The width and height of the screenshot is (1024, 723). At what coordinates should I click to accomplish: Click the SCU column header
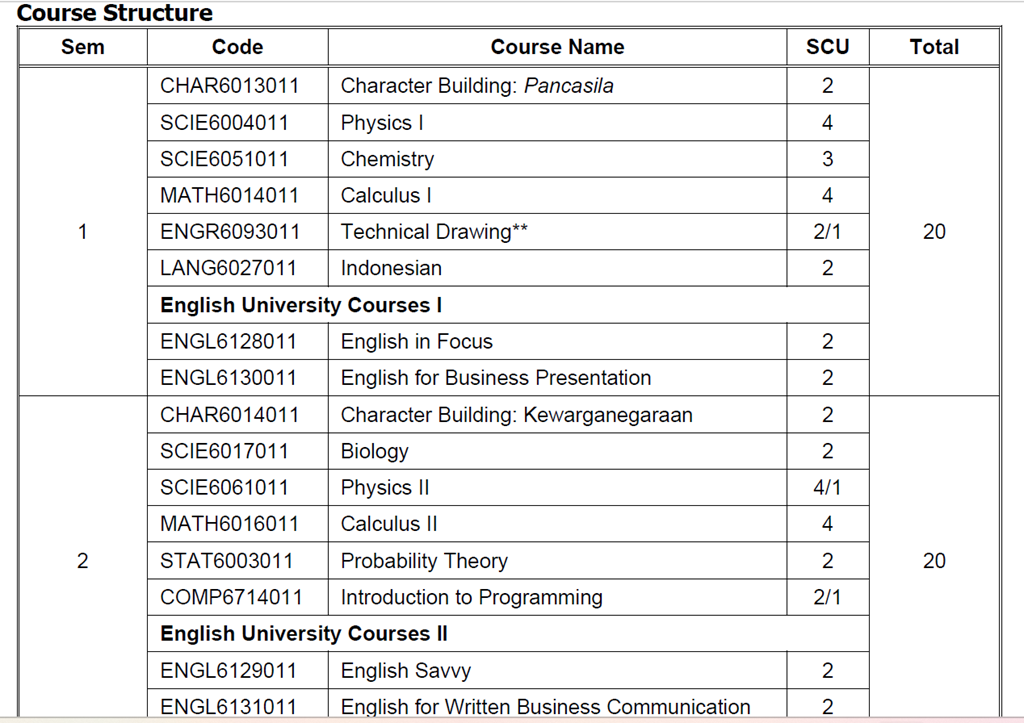[x=827, y=47]
